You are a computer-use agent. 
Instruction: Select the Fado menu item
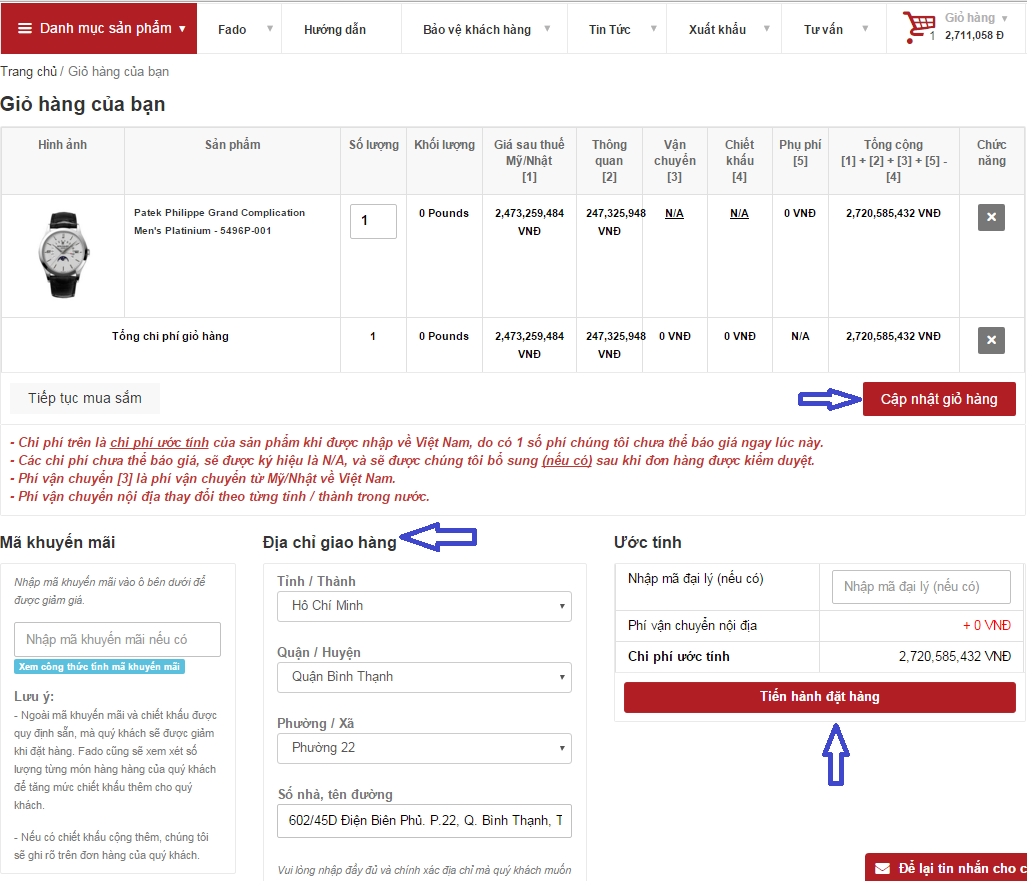pos(232,29)
